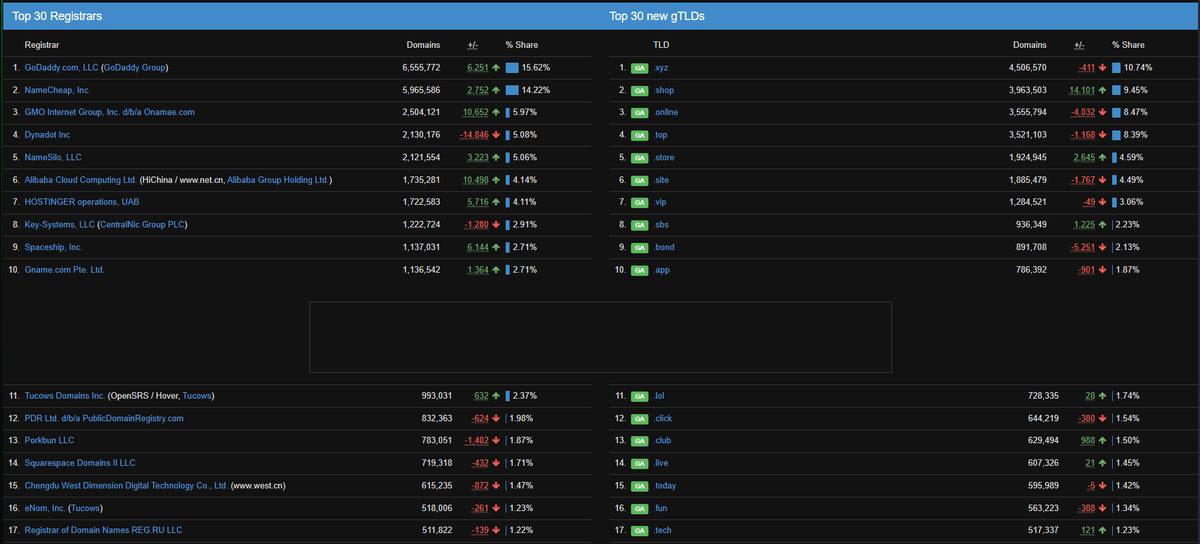
Task: Click the green up arrow in GoDaddy row
Action: click(x=496, y=68)
